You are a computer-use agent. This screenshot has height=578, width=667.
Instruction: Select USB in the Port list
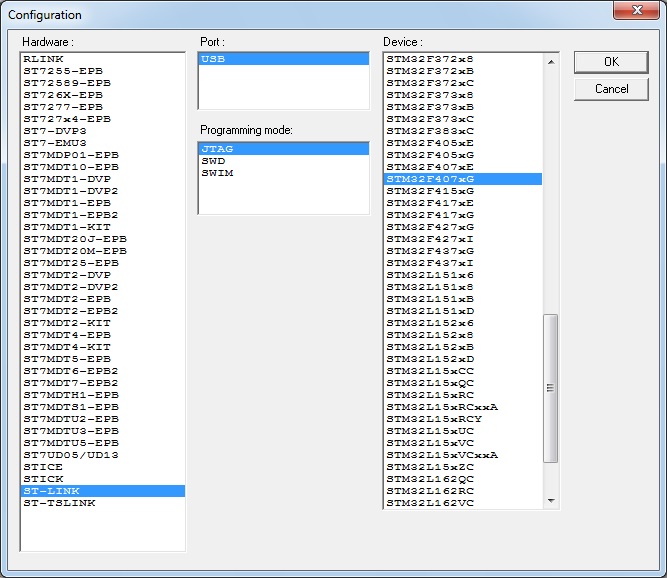tap(284, 59)
